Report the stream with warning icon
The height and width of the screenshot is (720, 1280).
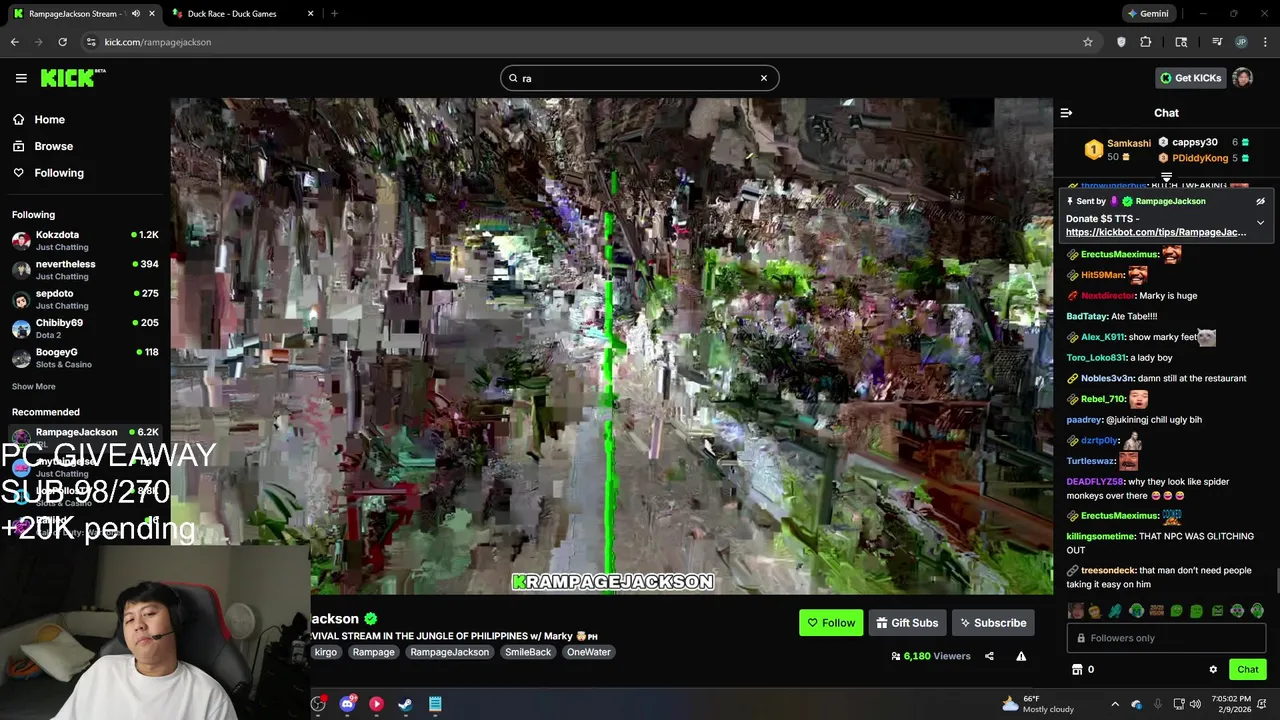coord(1021,656)
